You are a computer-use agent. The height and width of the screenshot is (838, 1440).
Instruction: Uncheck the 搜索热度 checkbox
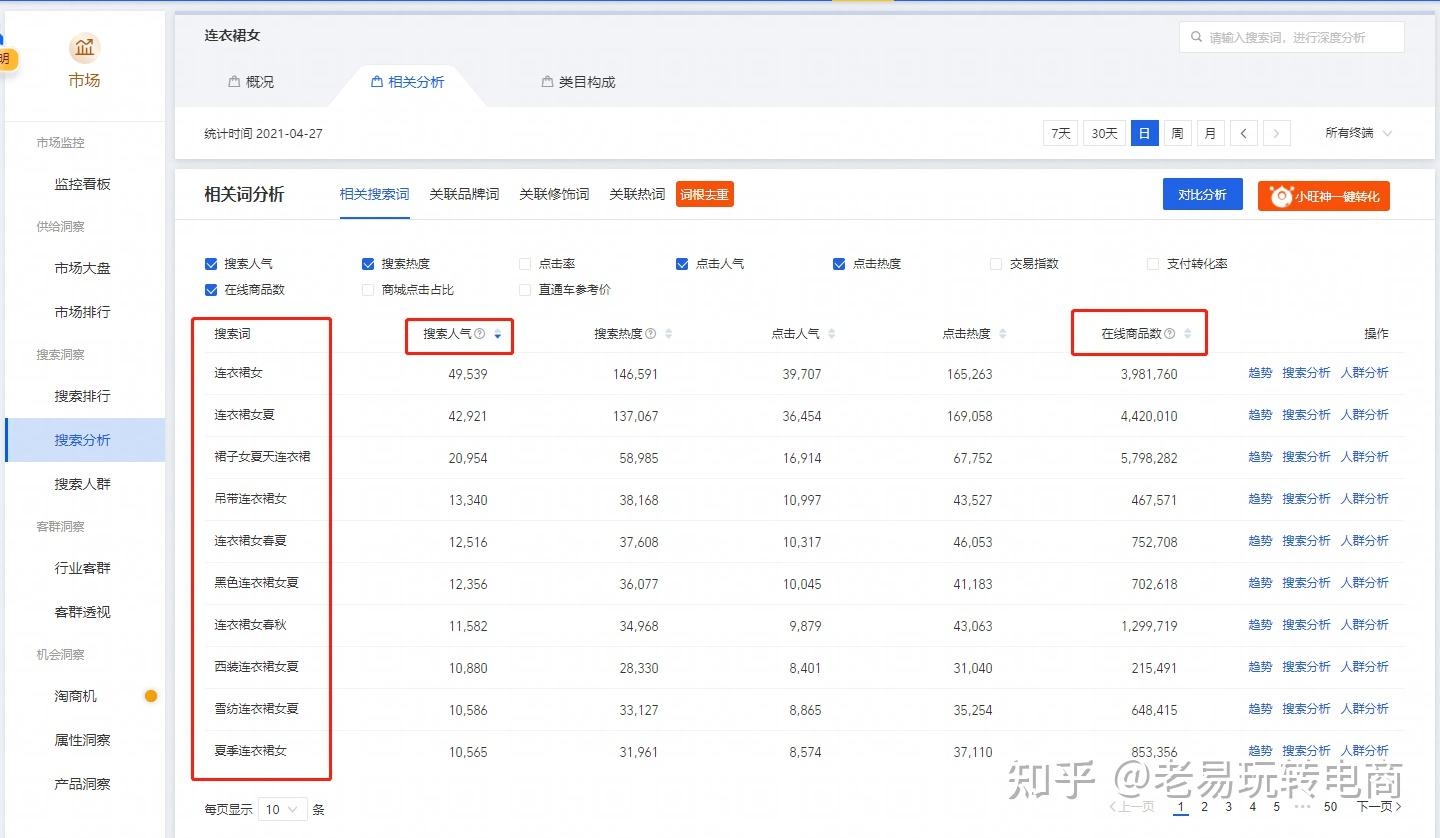[367, 263]
